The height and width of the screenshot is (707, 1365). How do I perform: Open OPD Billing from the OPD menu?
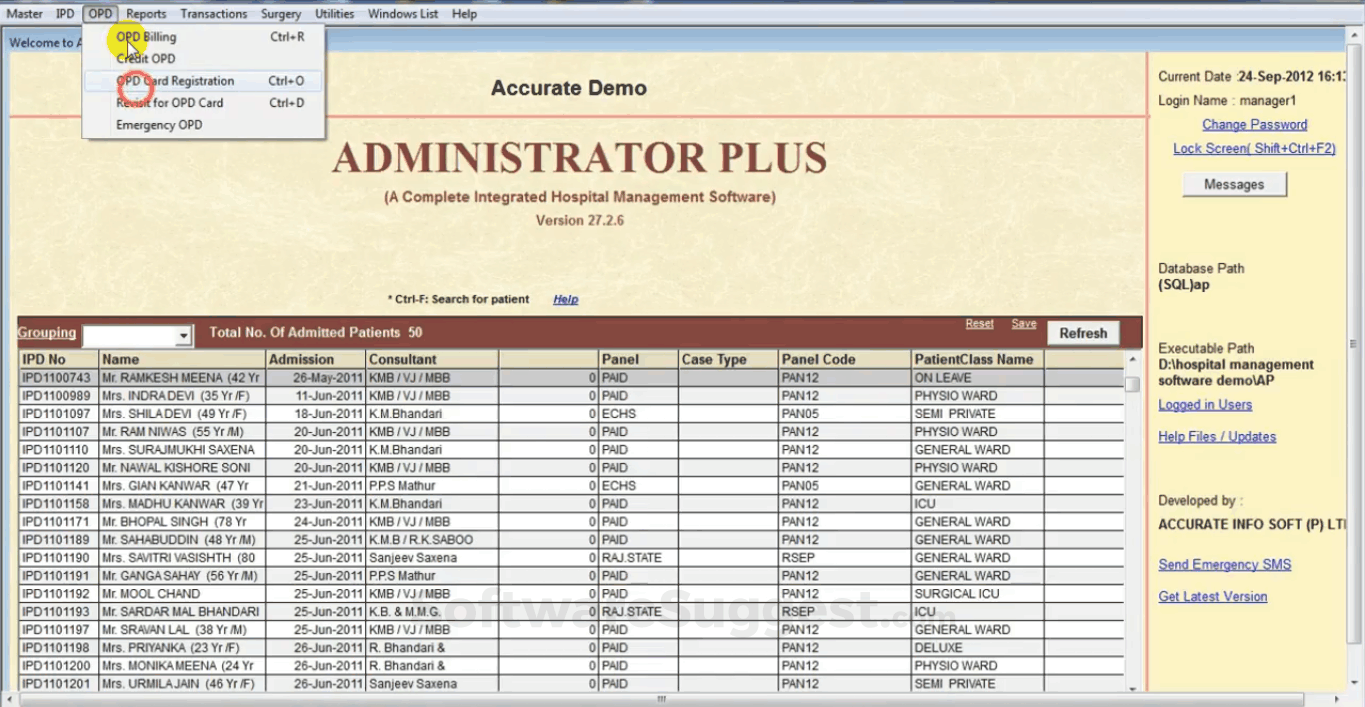(146, 37)
